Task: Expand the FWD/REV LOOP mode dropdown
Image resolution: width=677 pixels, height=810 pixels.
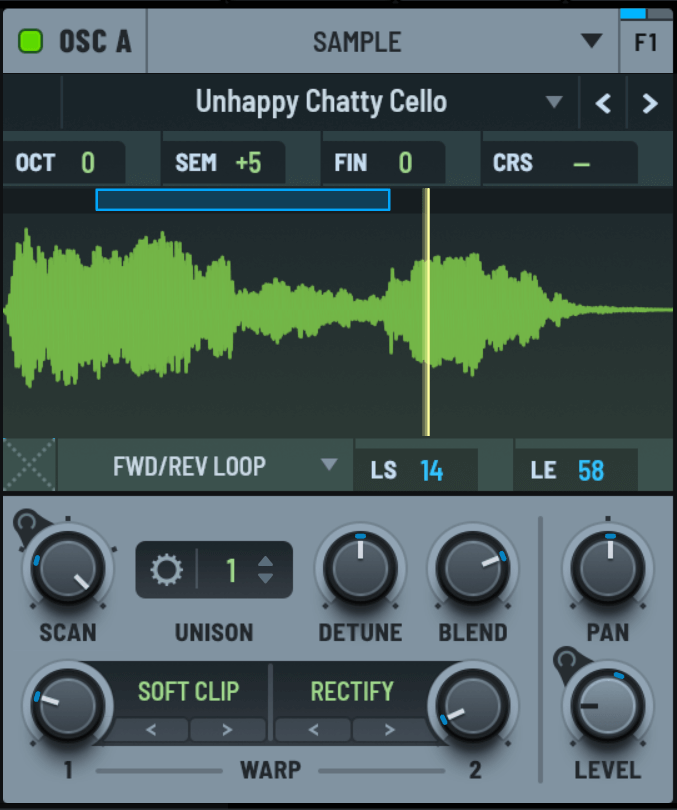Action: [328, 465]
